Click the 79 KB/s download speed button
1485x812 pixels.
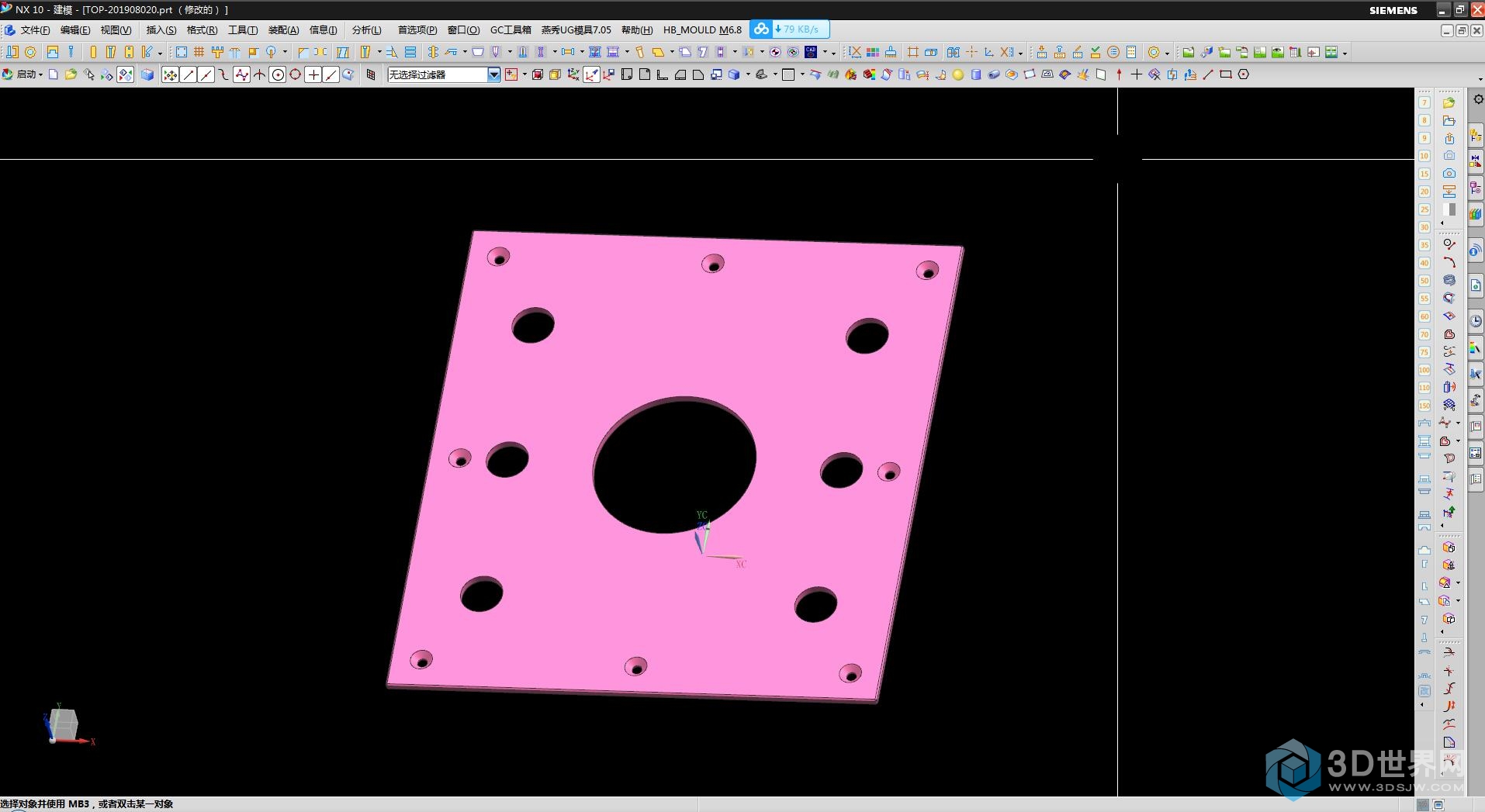coord(790,29)
